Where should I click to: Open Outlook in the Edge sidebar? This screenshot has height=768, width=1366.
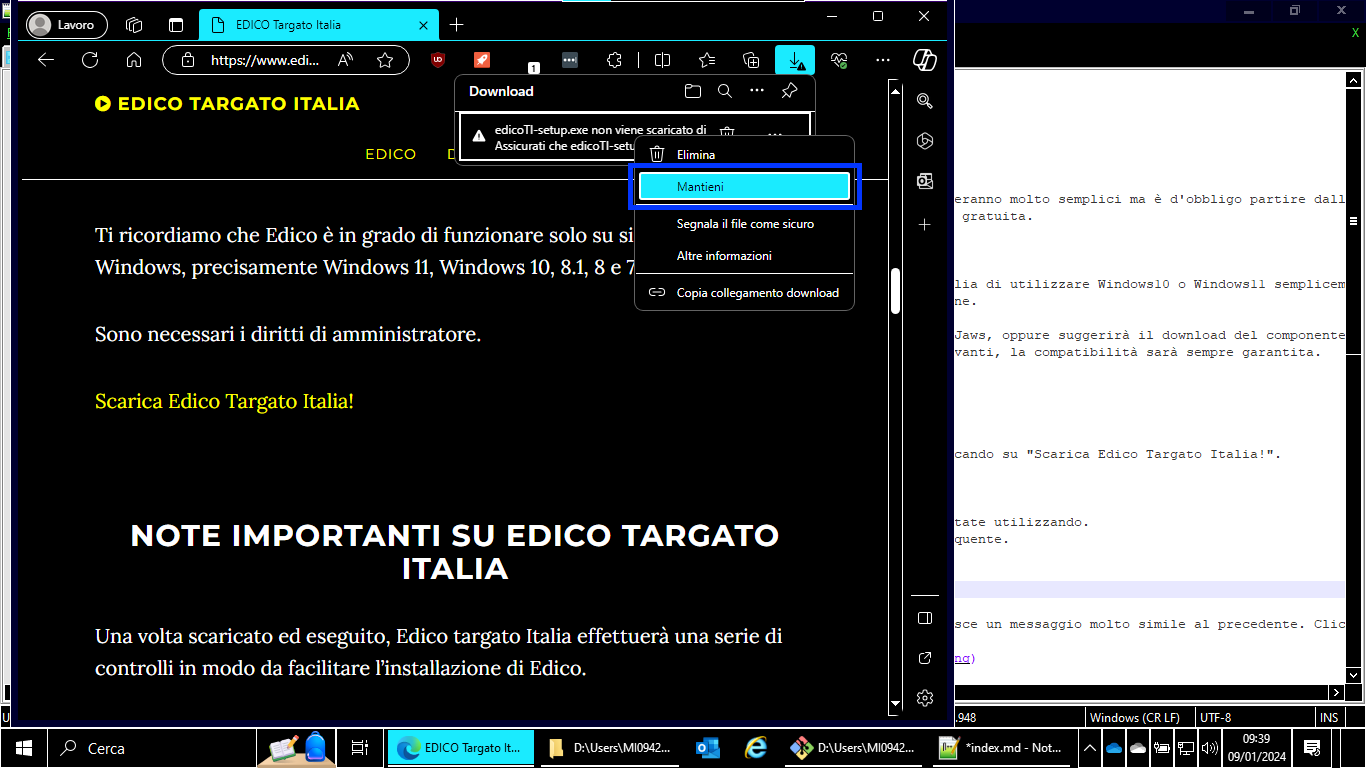(x=925, y=181)
